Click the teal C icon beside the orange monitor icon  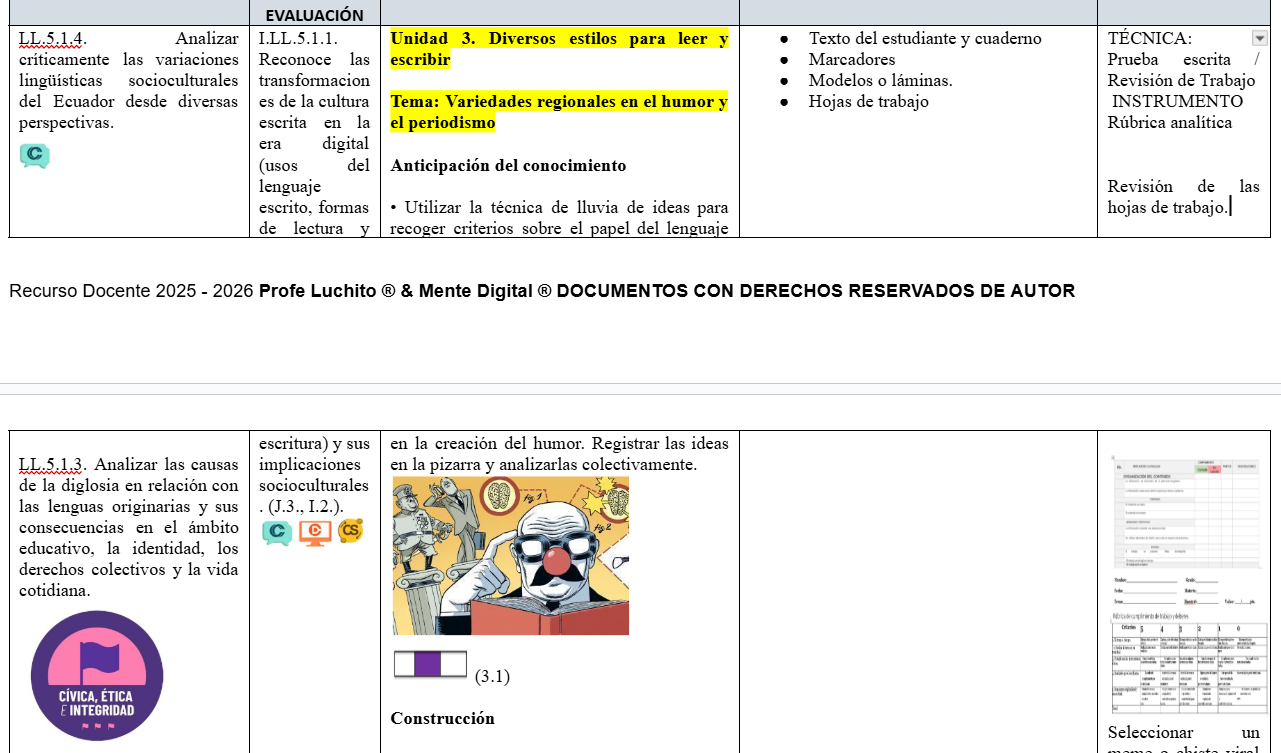click(x=277, y=533)
